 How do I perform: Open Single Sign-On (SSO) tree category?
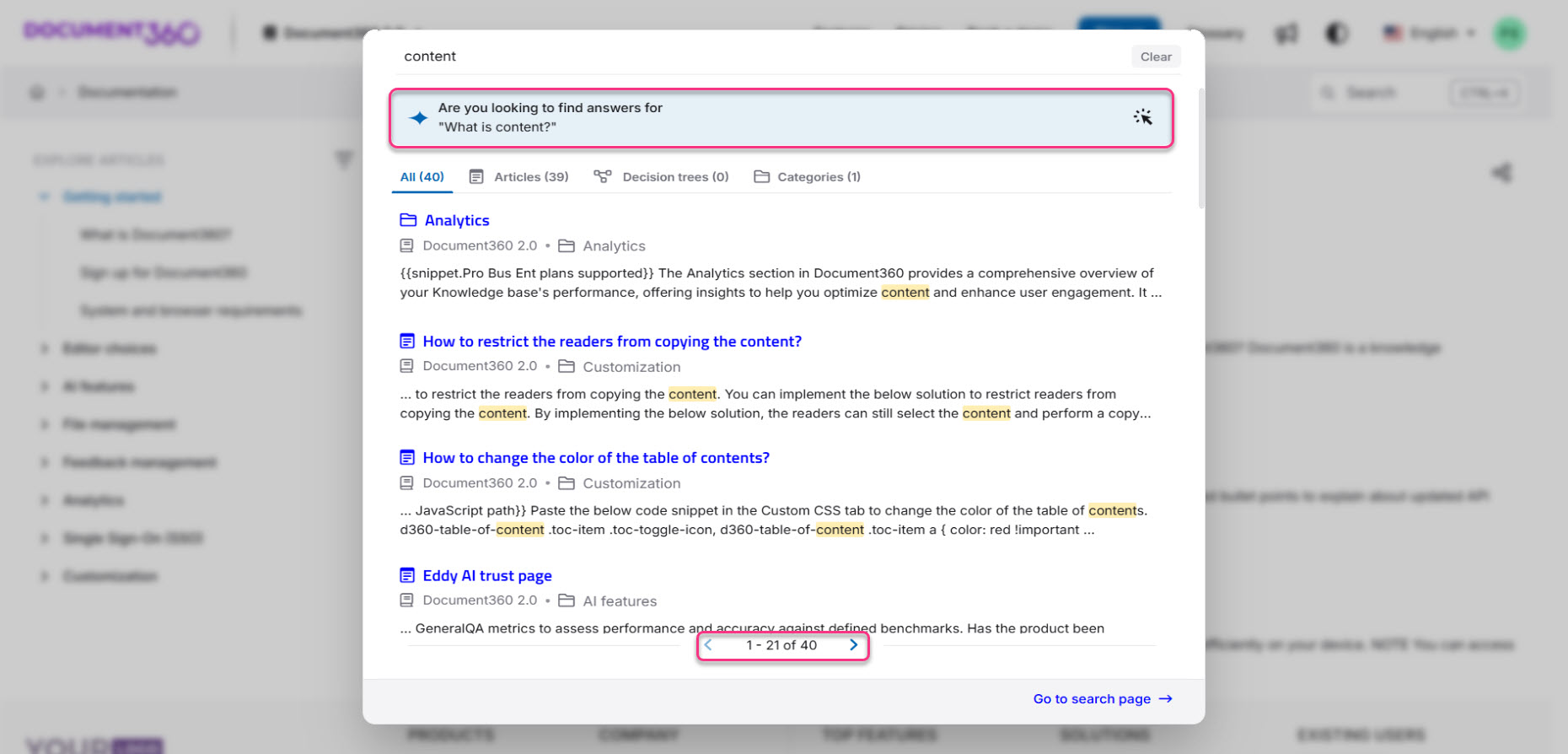click(x=132, y=538)
